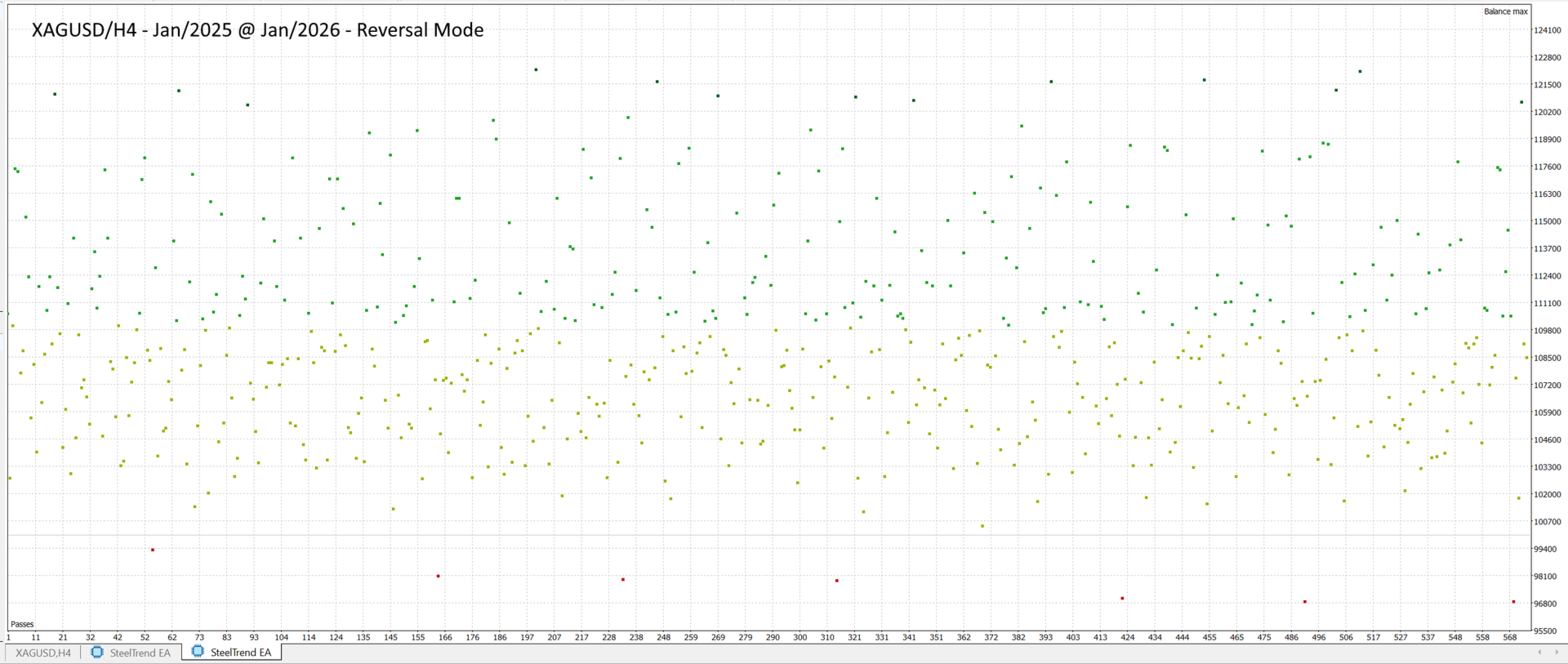This screenshot has height=664, width=1568.
Task: Click pass number 21 on the horizontal axis
Action: [x=63, y=637]
